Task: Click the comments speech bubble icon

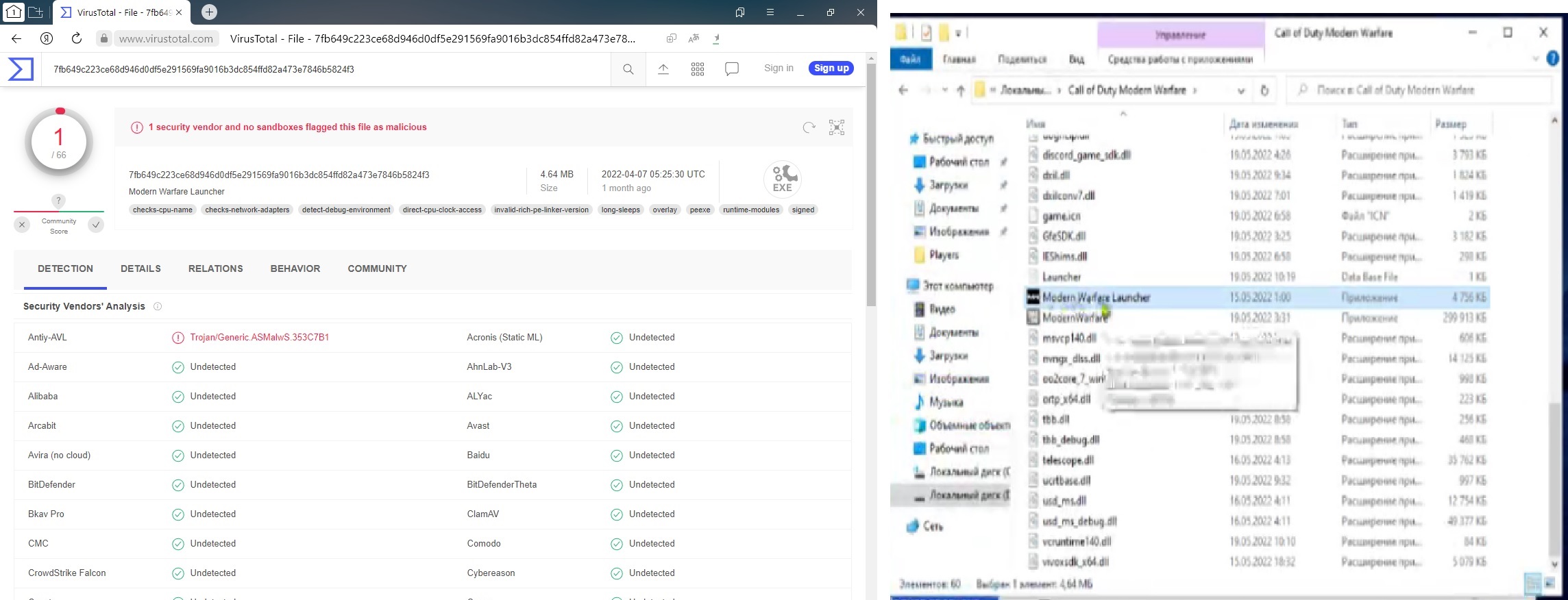Action: pyautogui.click(x=731, y=69)
